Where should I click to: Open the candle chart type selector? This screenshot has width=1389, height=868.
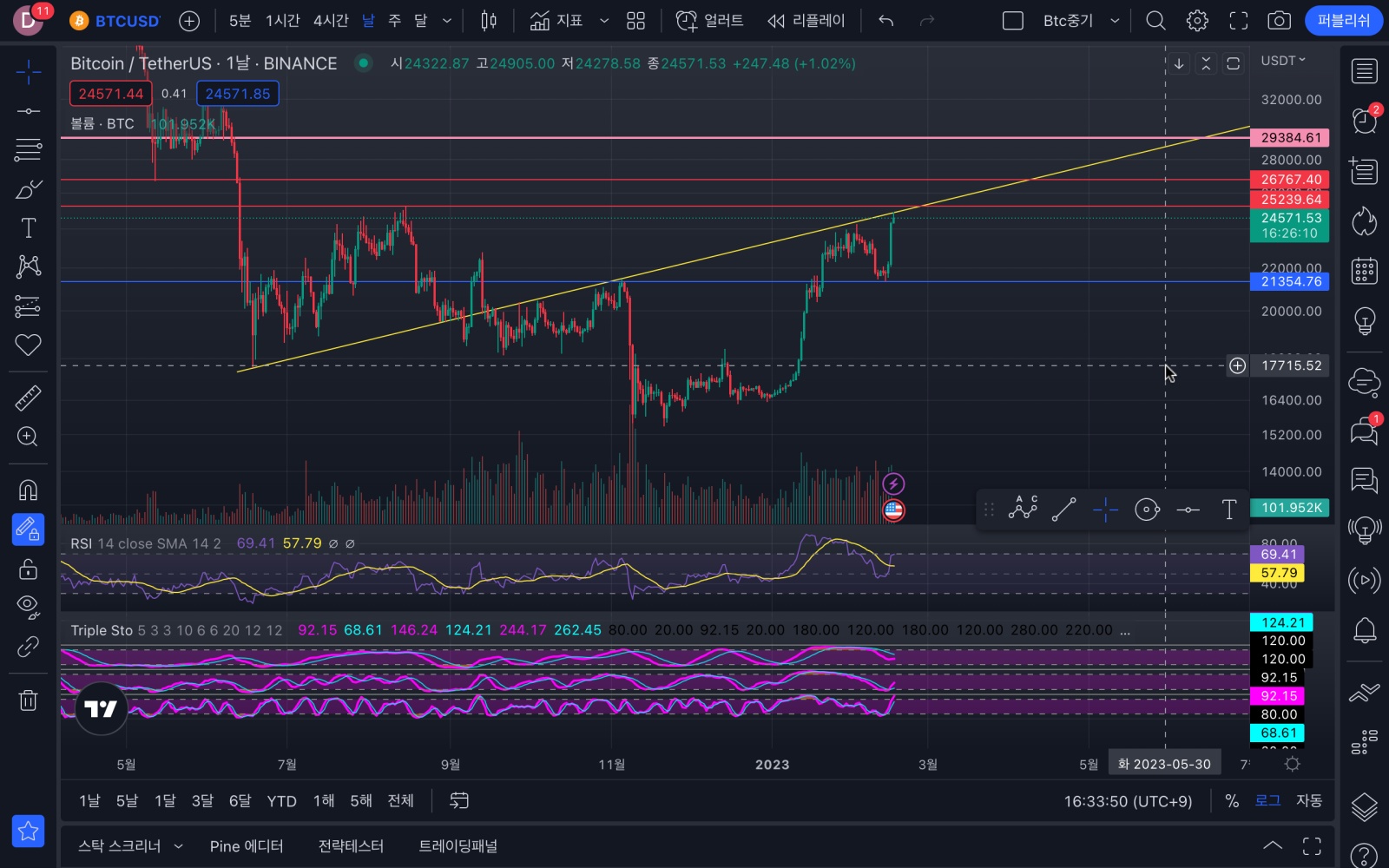(x=489, y=21)
